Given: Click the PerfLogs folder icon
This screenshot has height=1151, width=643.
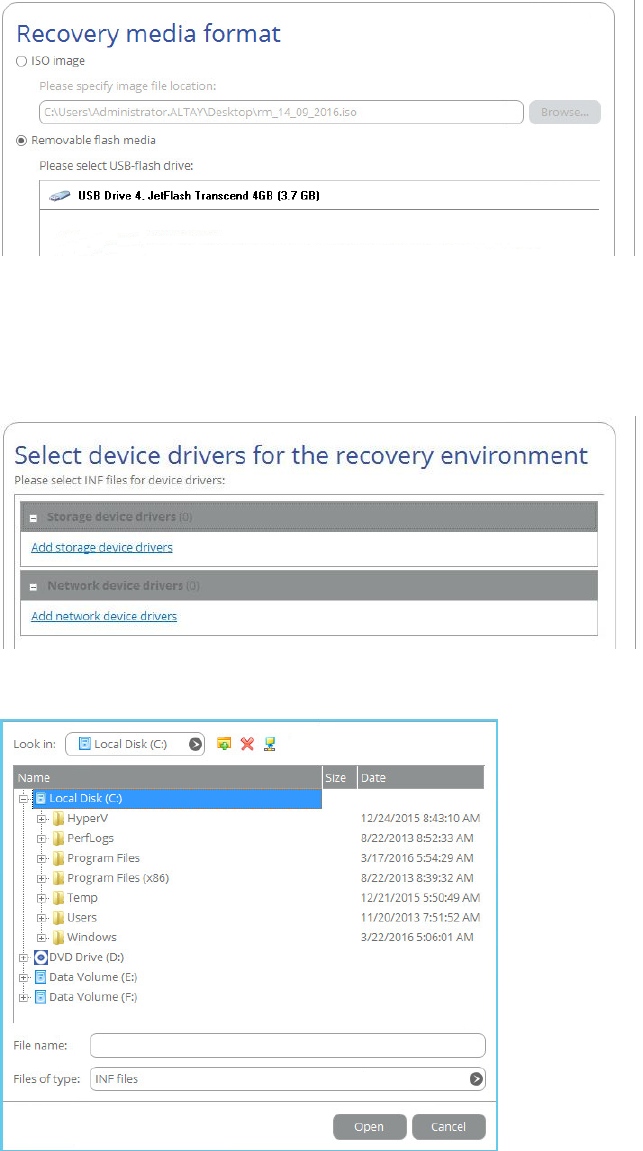Looking at the screenshot, I should coord(58,838).
